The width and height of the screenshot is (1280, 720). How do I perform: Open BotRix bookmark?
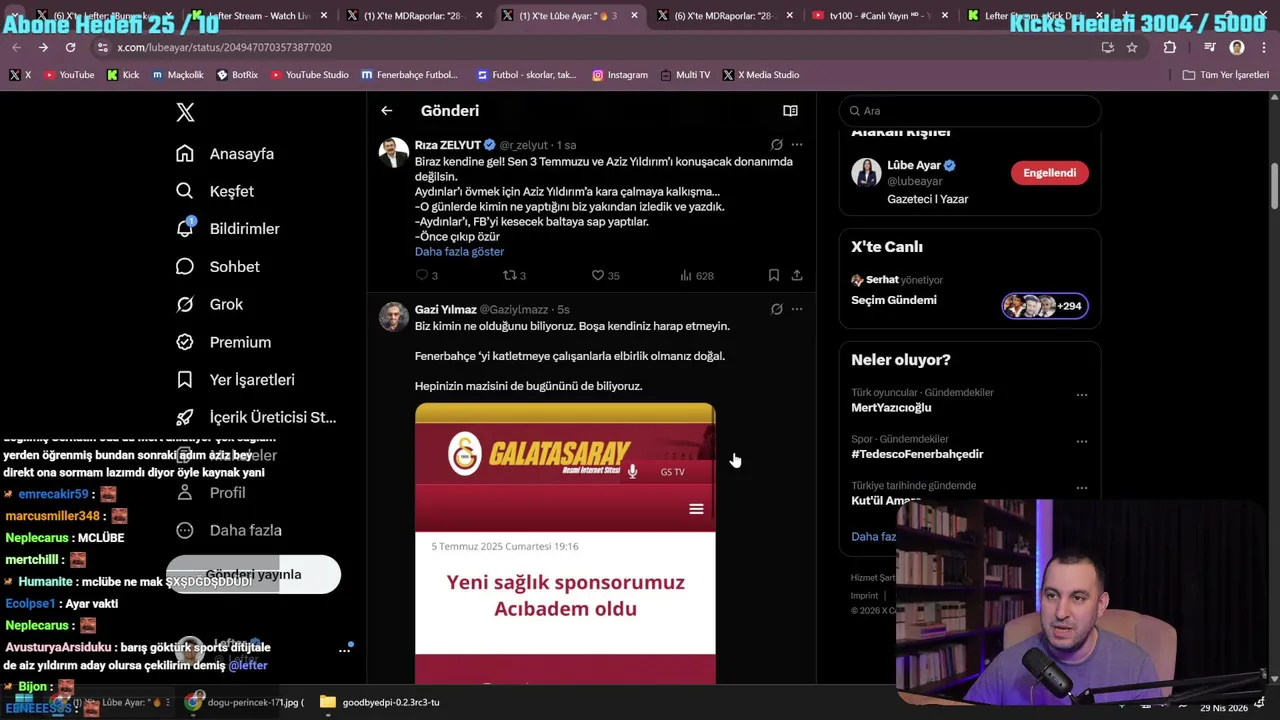(237, 75)
